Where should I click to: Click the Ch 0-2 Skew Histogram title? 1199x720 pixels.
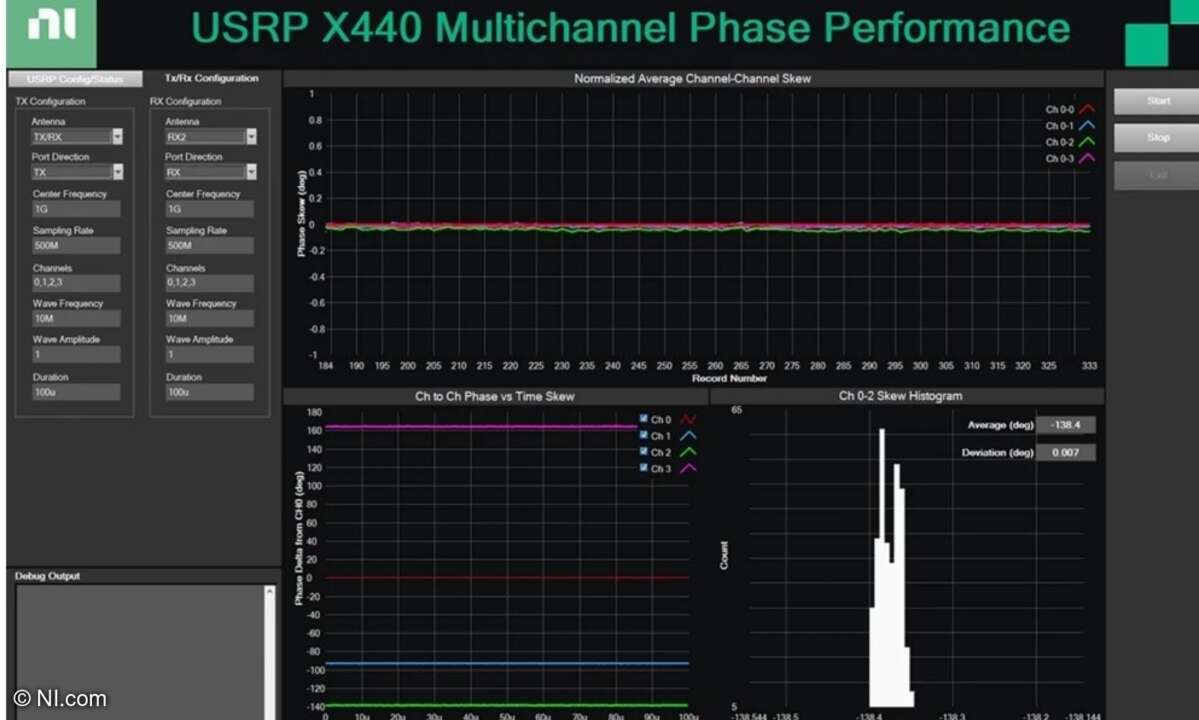click(900, 396)
